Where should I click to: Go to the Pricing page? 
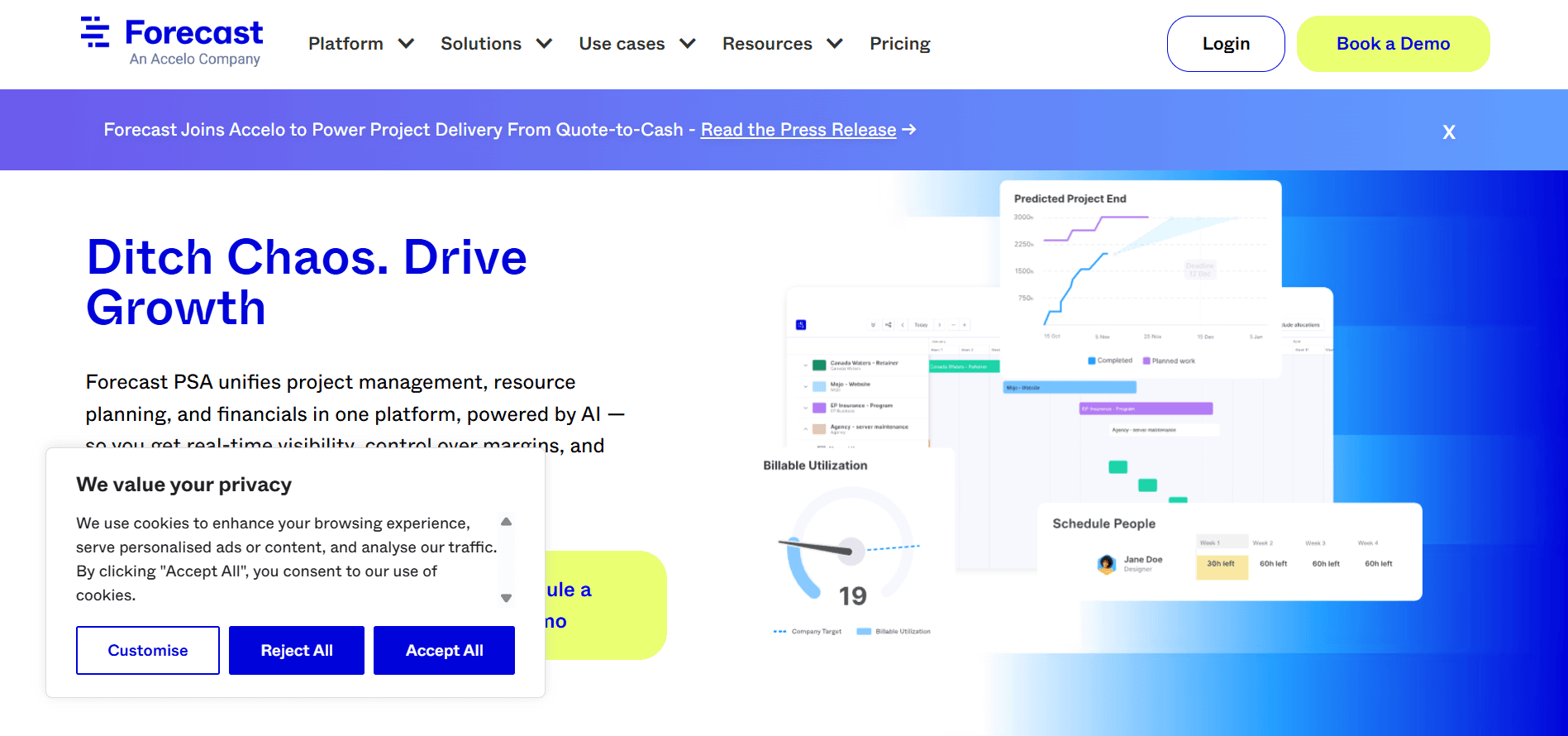(x=900, y=44)
